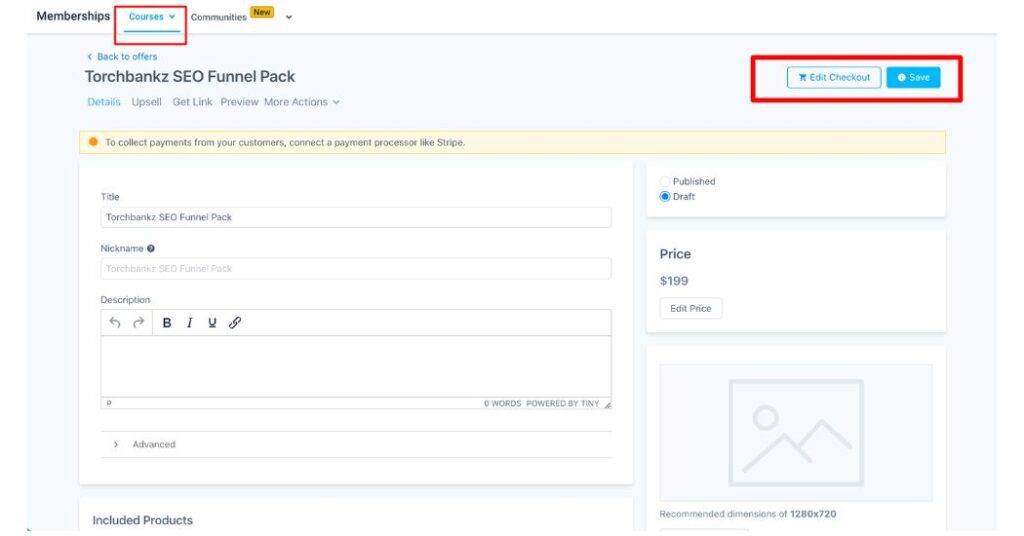Image resolution: width=1024 pixels, height=536 pixels.
Task: Focus the Nickname input field
Action: click(x=356, y=268)
